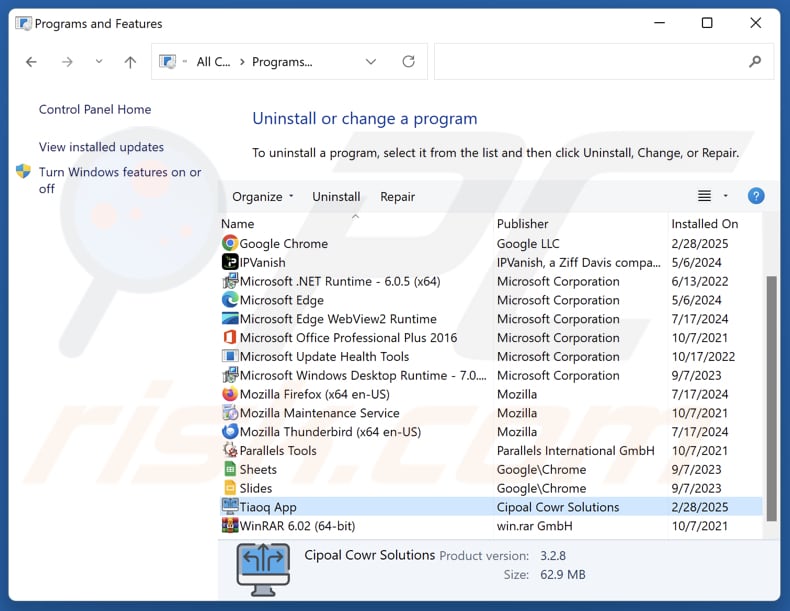
Task: Open View installed updates link
Action: (101, 147)
